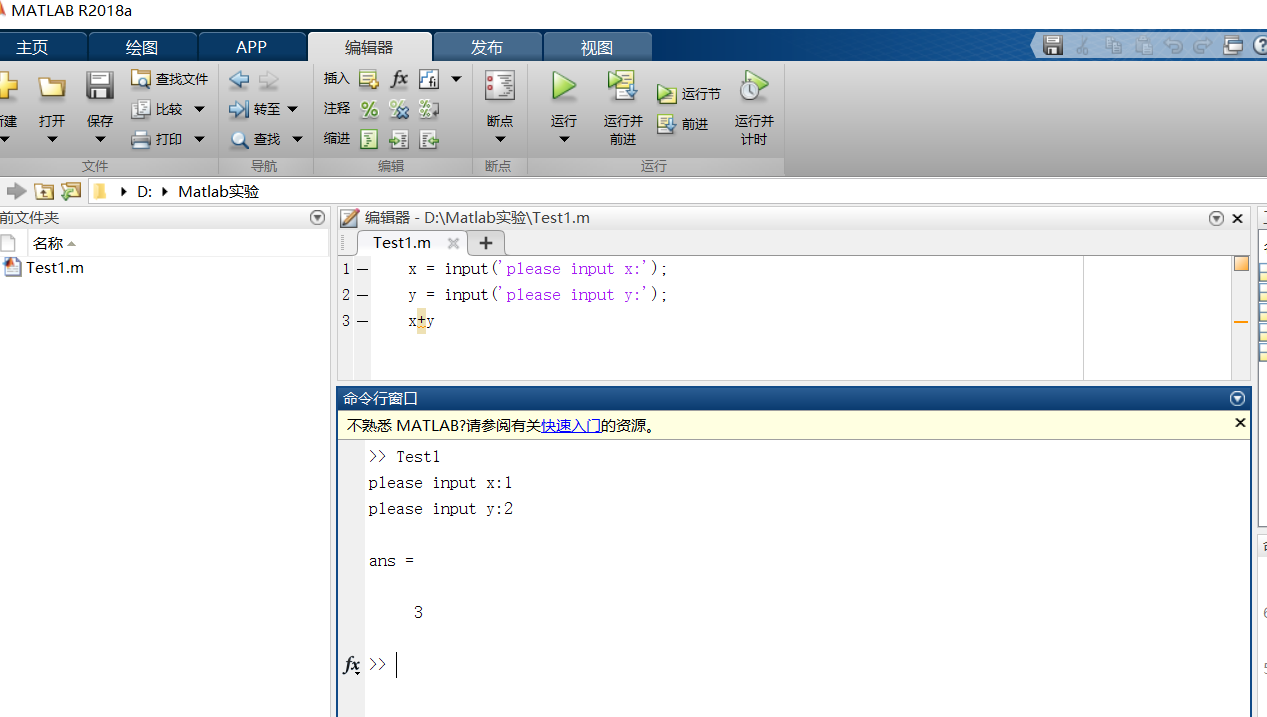Switch to the View (视图) tab
Screen dimensions: 1267x717
pos(597,47)
